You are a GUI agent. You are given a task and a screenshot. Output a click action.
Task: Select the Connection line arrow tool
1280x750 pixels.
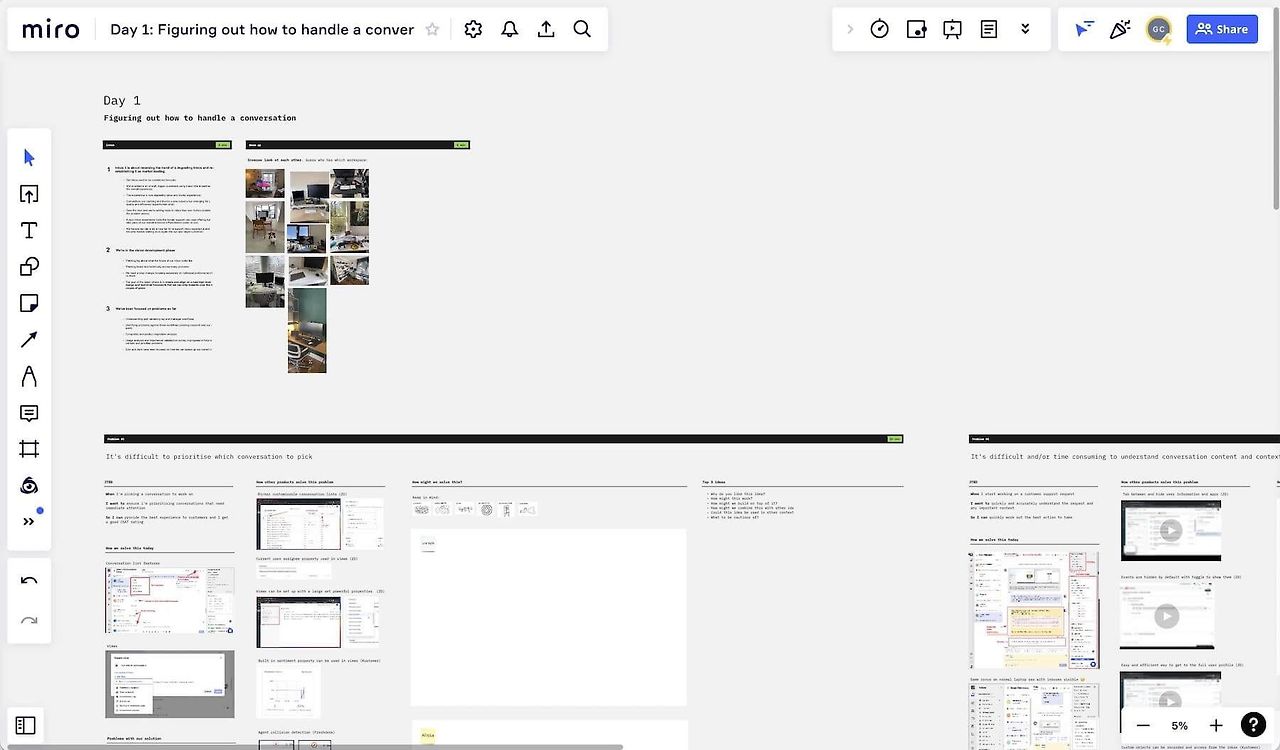29,340
